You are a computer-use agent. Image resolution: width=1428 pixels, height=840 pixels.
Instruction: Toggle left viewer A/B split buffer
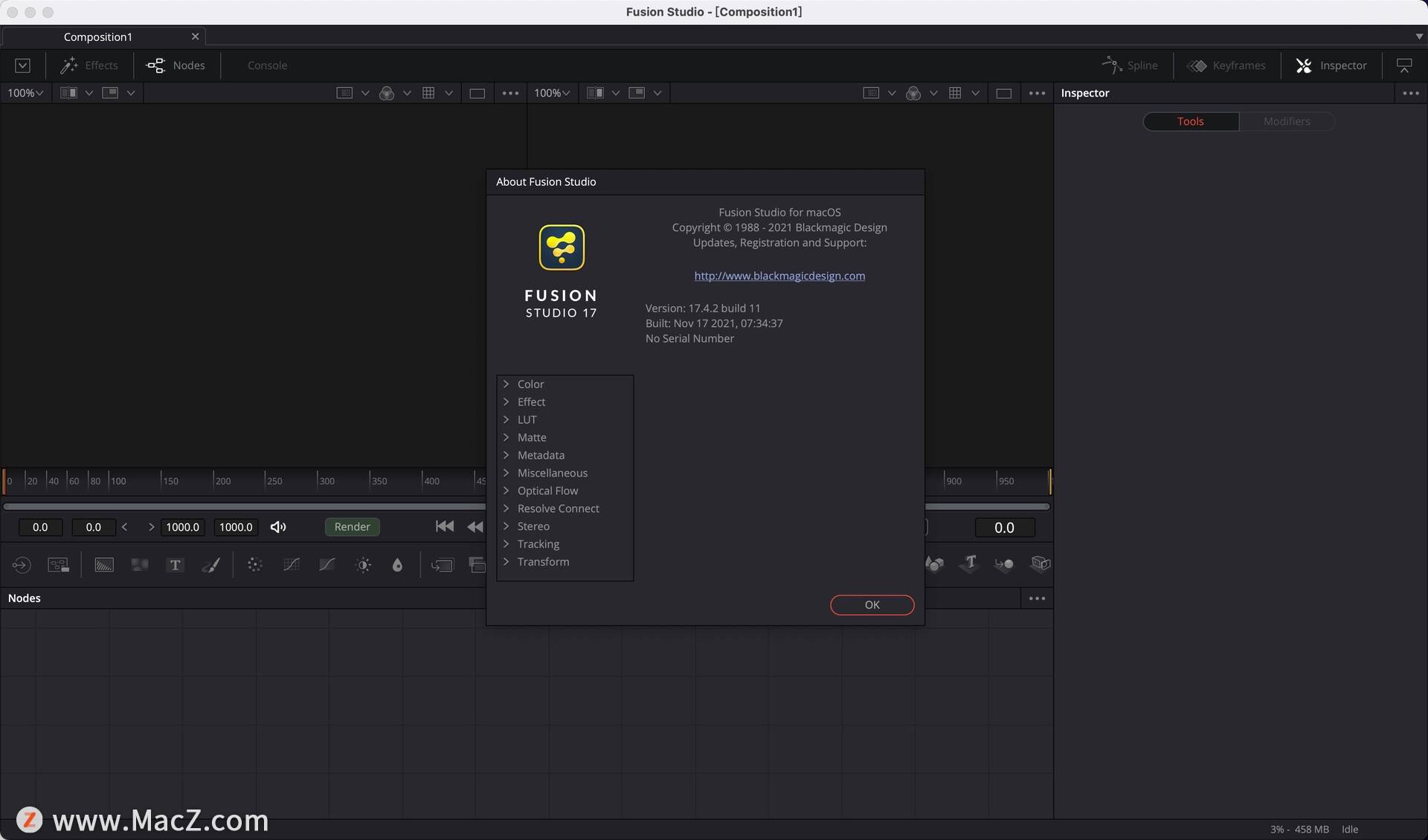[68, 93]
